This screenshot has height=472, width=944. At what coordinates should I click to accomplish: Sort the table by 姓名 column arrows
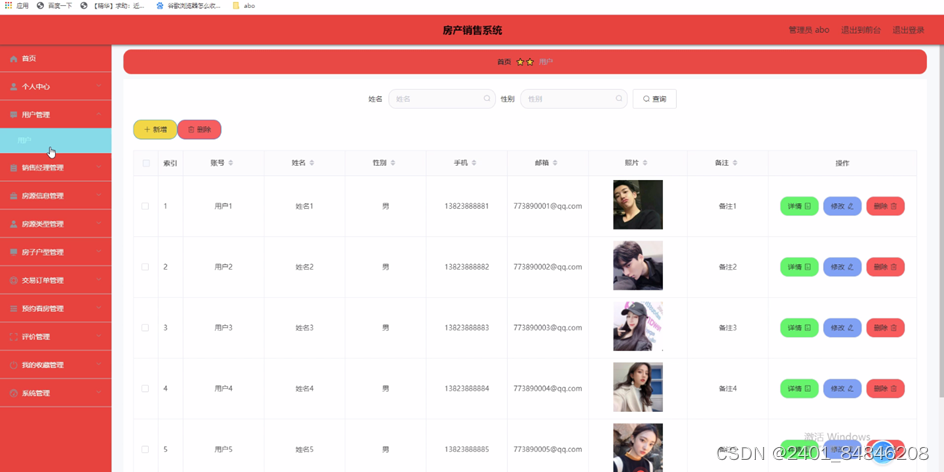pyautogui.click(x=312, y=163)
